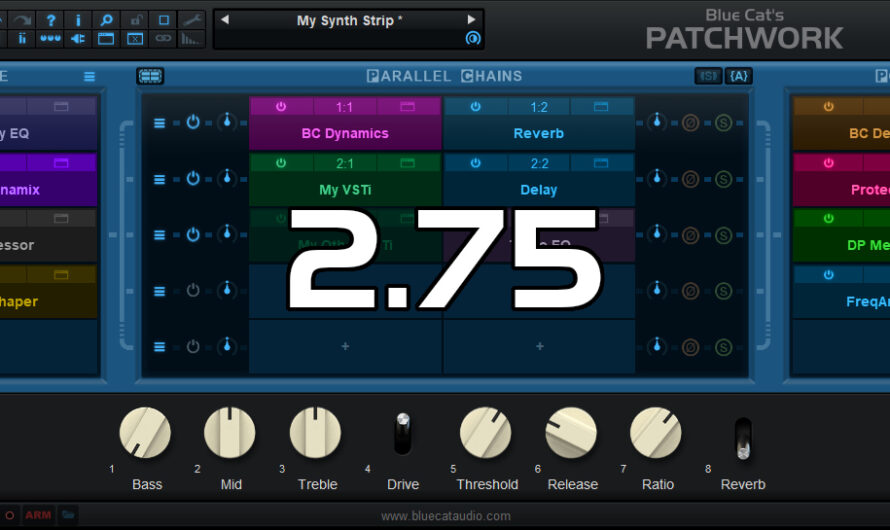Click the level meter bars icon
Viewport: 890px width, 530px height.
(191, 39)
